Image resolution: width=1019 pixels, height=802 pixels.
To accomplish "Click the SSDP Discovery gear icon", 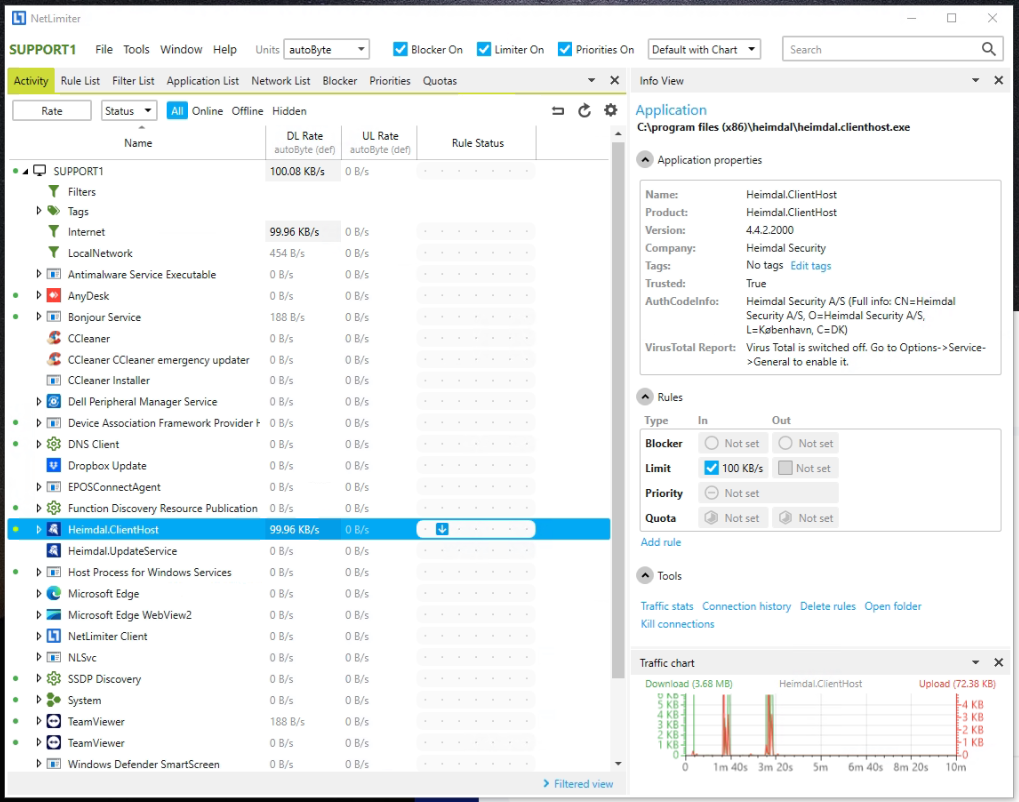I will click(x=54, y=679).
